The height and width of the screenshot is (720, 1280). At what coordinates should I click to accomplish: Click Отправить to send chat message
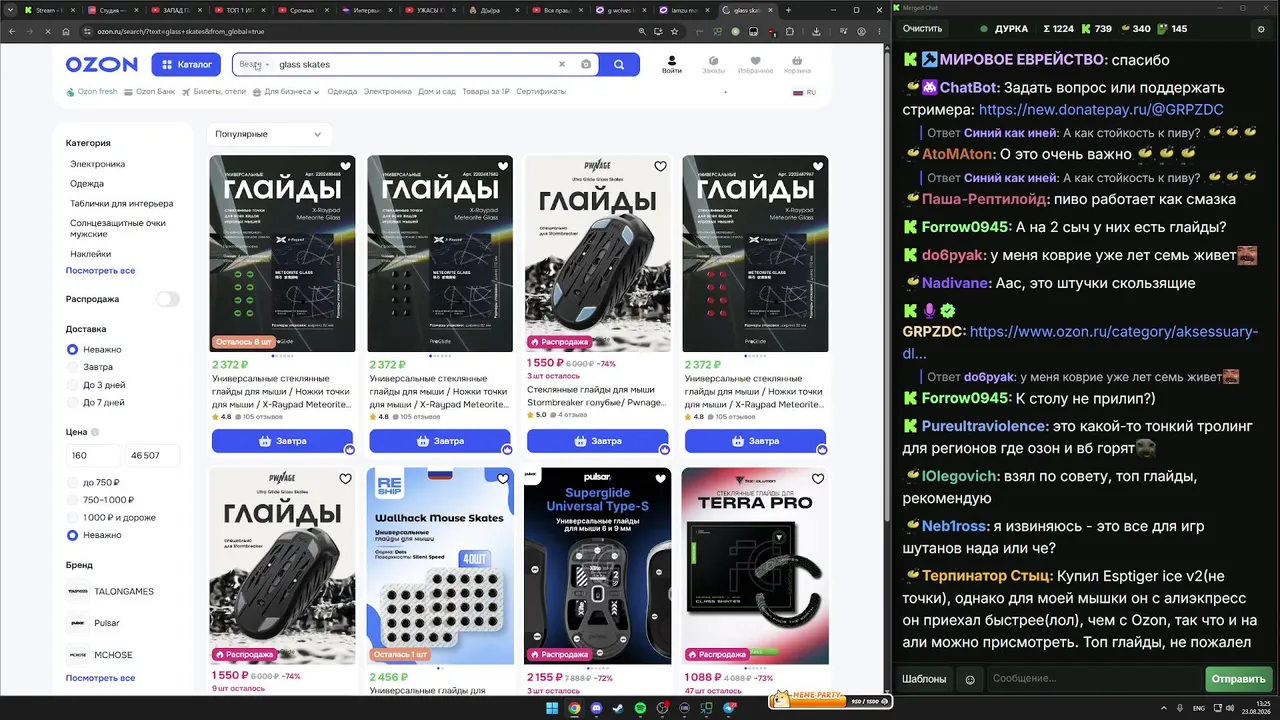1238,679
